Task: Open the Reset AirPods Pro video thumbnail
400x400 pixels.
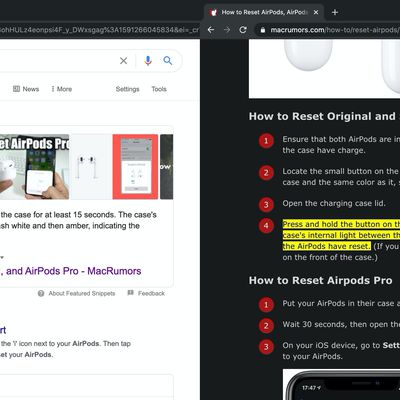Action: pyautogui.click(x=34, y=167)
